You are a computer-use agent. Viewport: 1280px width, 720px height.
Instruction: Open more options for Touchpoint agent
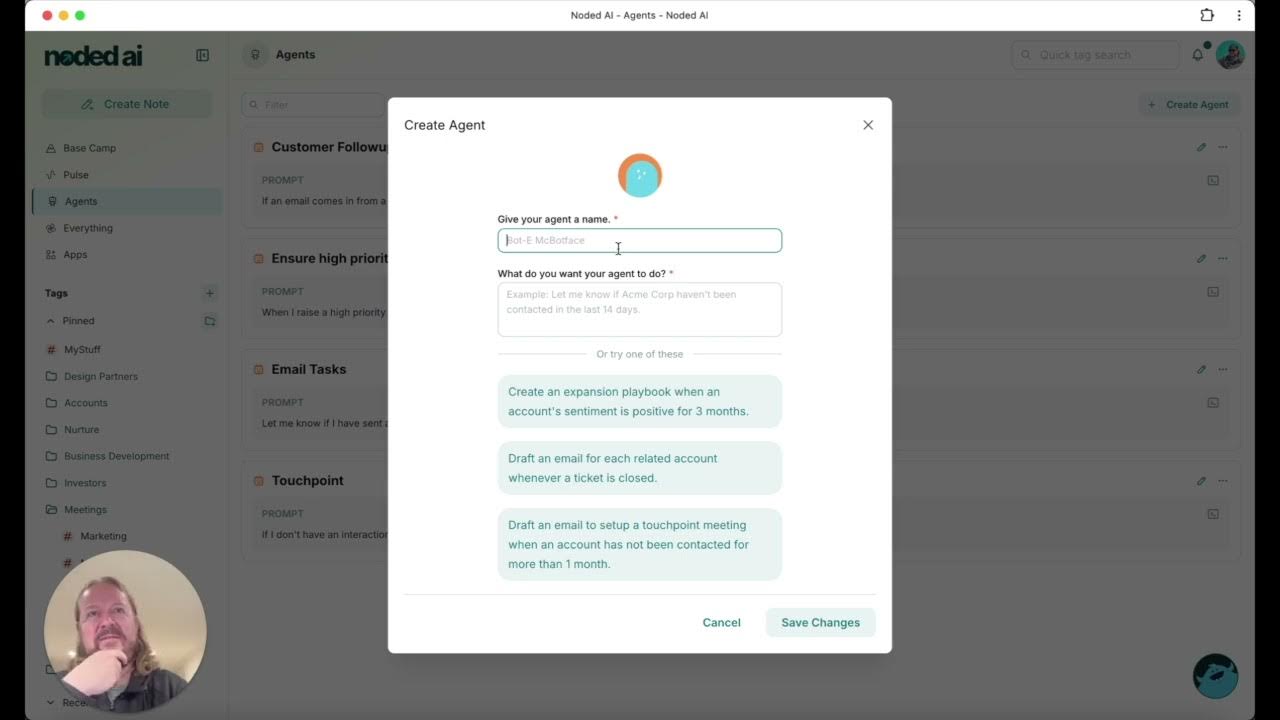(x=1222, y=481)
